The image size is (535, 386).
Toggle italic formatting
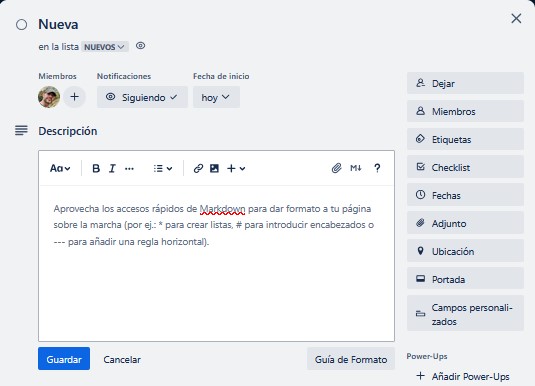[x=112, y=168]
